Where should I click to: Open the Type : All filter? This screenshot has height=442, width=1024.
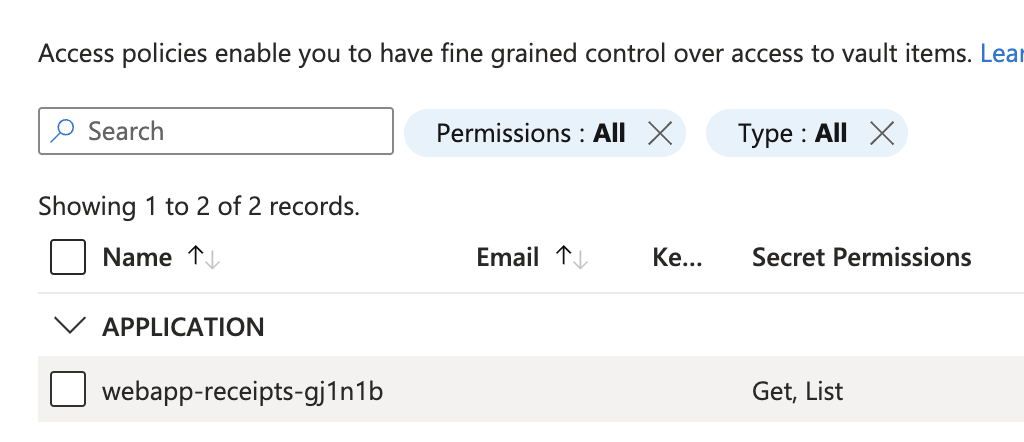[792, 133]
